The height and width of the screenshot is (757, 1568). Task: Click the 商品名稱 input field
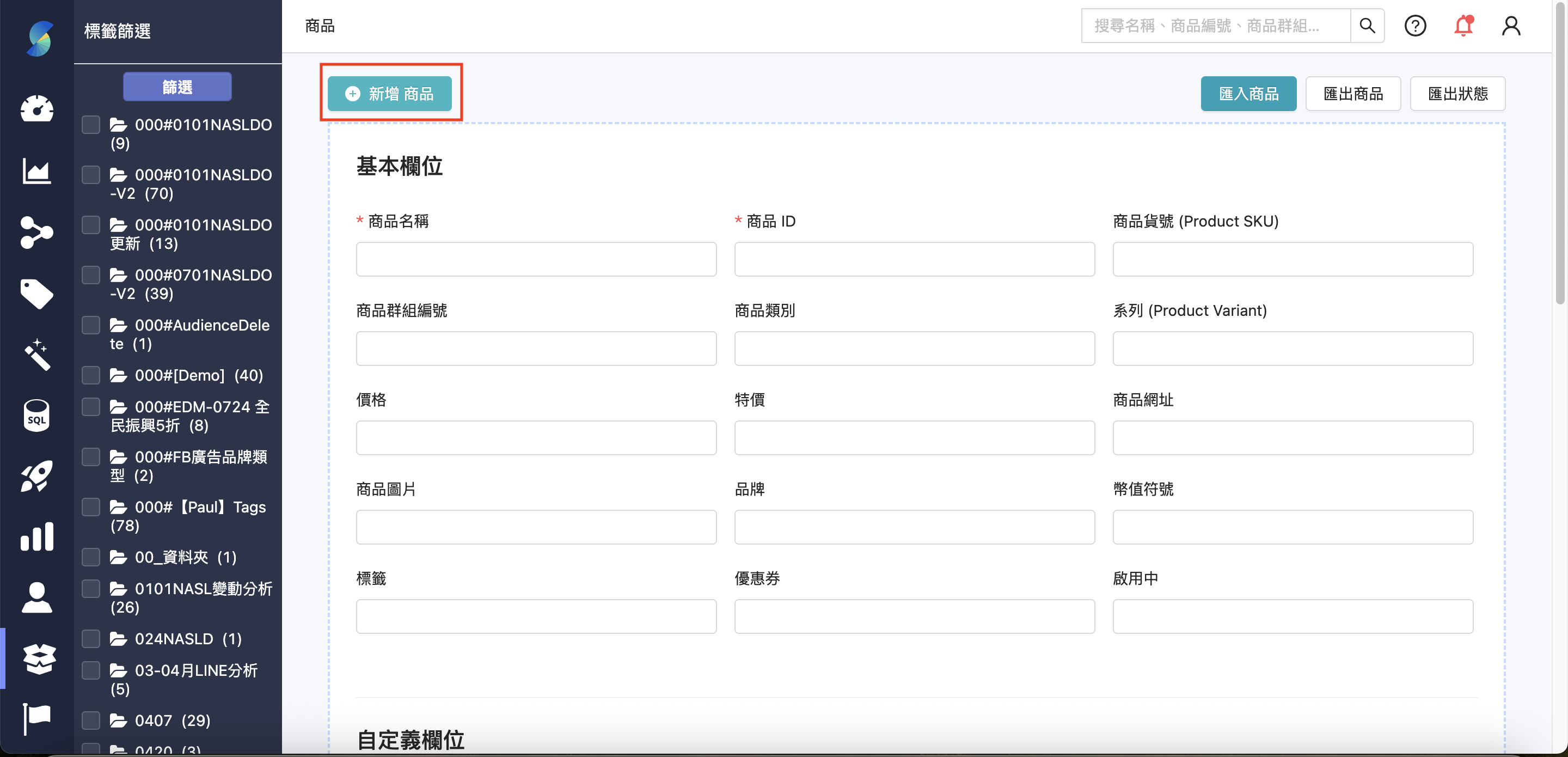click(536, 259)
